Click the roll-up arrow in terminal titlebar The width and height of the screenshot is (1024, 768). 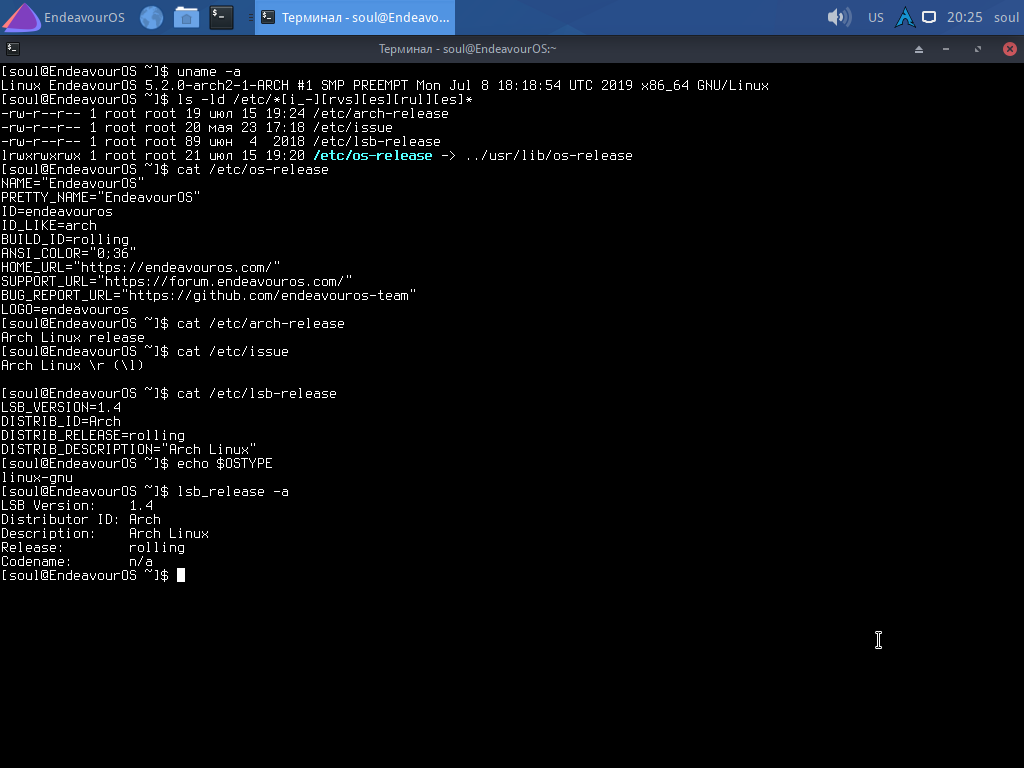click(919, 49)
